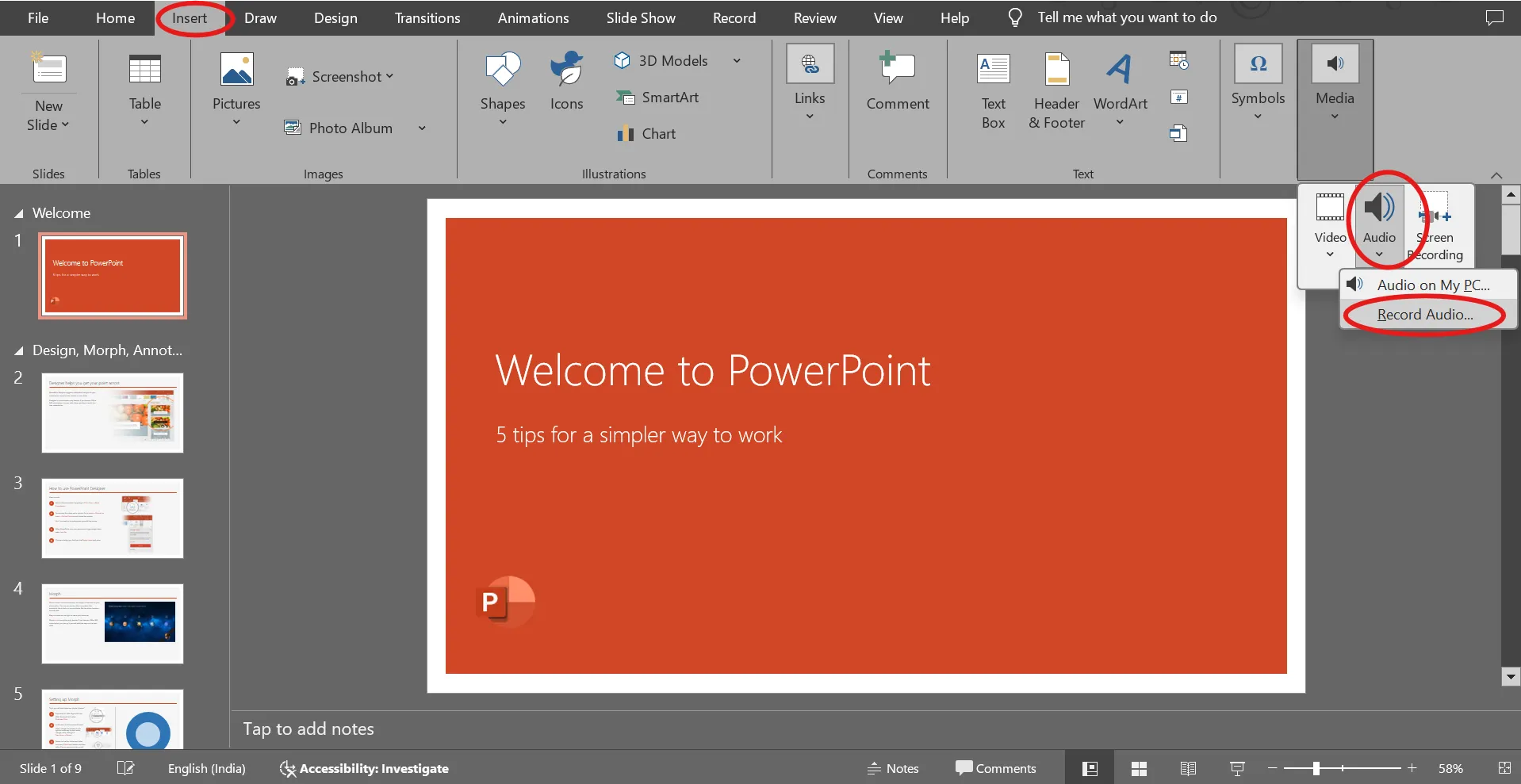
Task: Insert a Text Box
Action: tap(993, 91)
